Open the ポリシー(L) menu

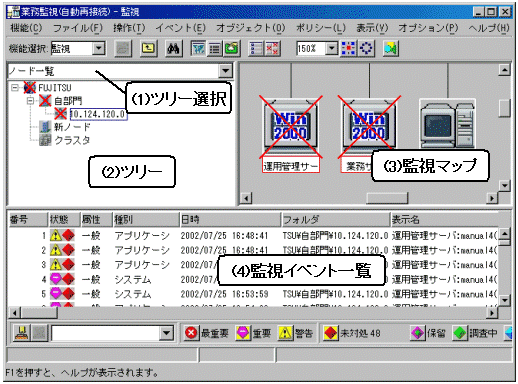[321, 28]
